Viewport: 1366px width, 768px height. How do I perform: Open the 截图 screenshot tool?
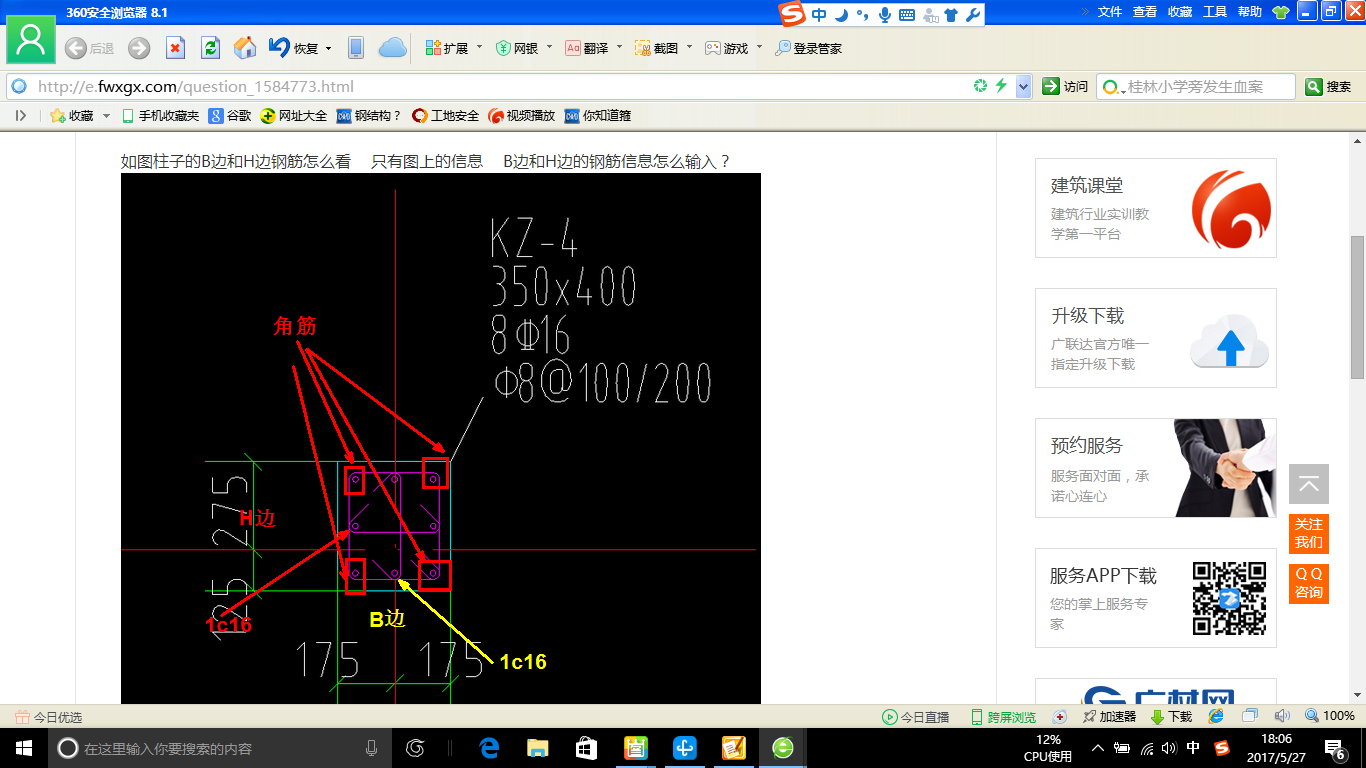[657, 48]
